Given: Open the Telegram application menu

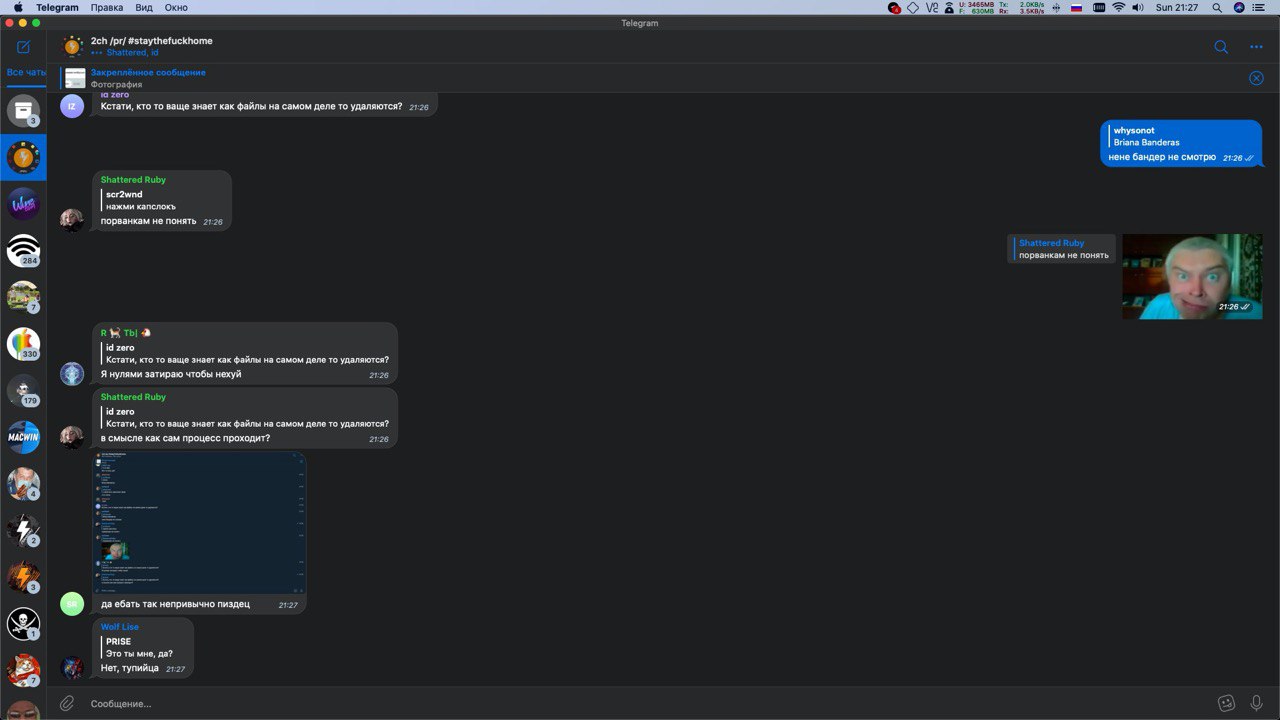Looking at the screenshot, I should pyautogui.click(x=57, y=7).
